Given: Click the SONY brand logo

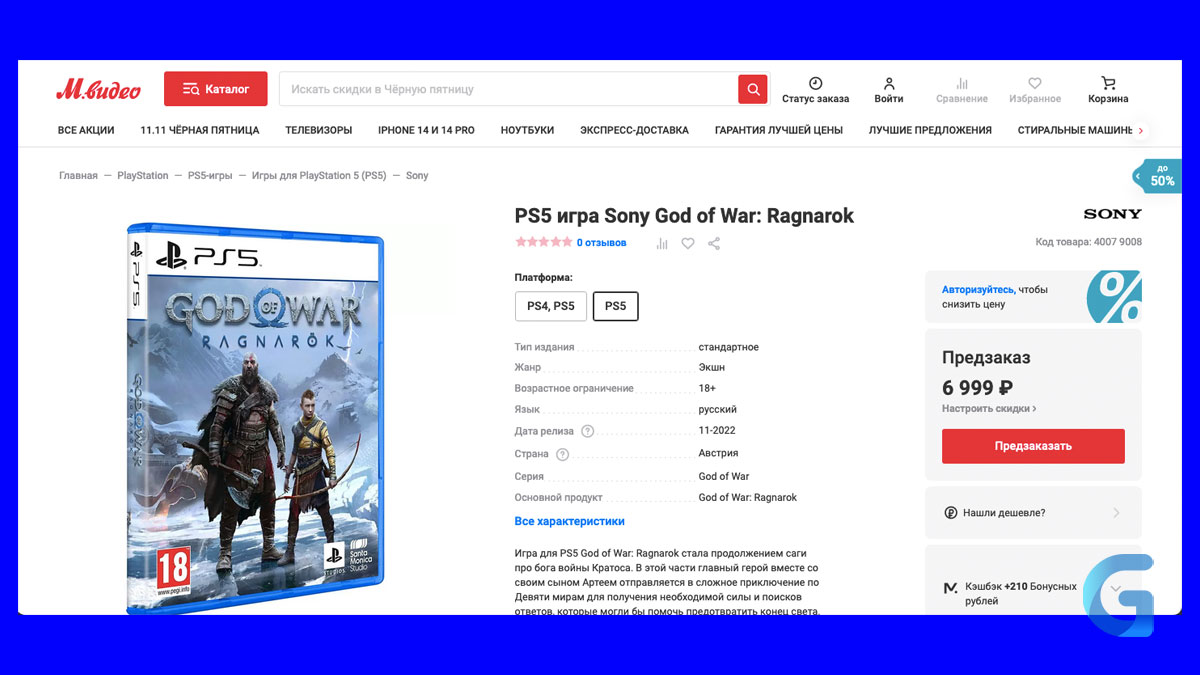Looking at the screenshot, I should (1112, 214).
